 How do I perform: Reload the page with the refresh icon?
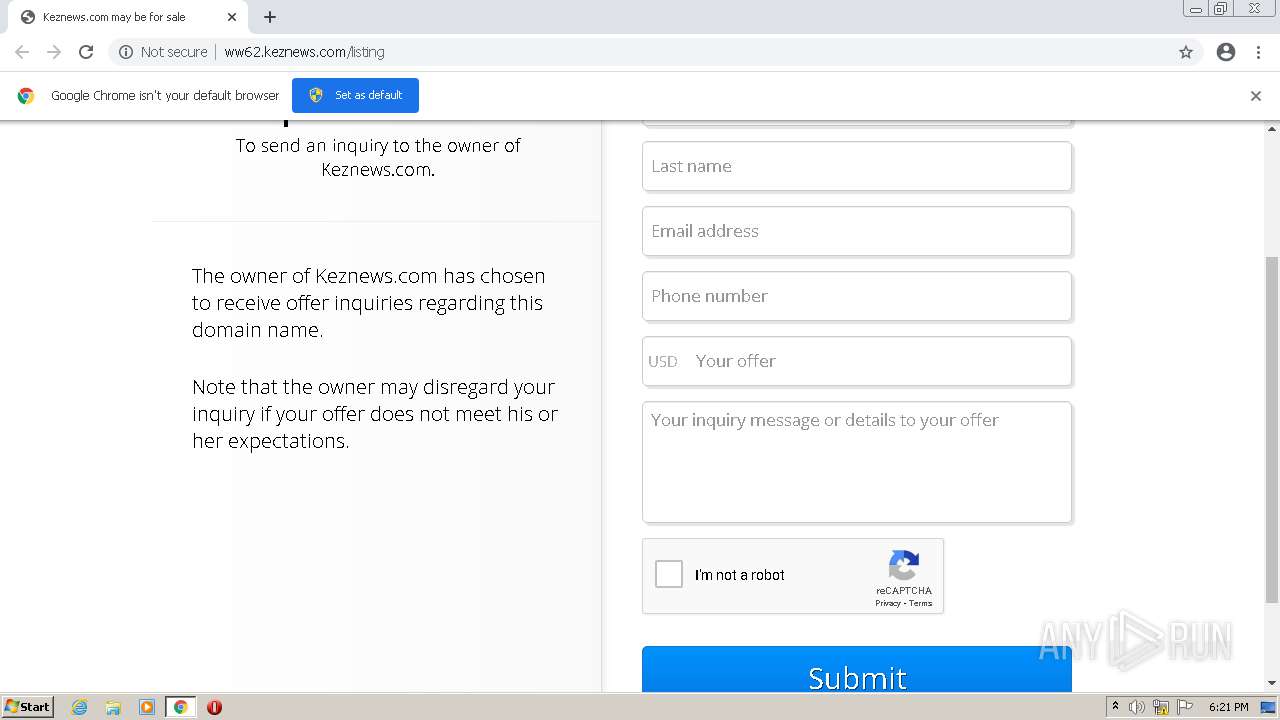[86, 52]
